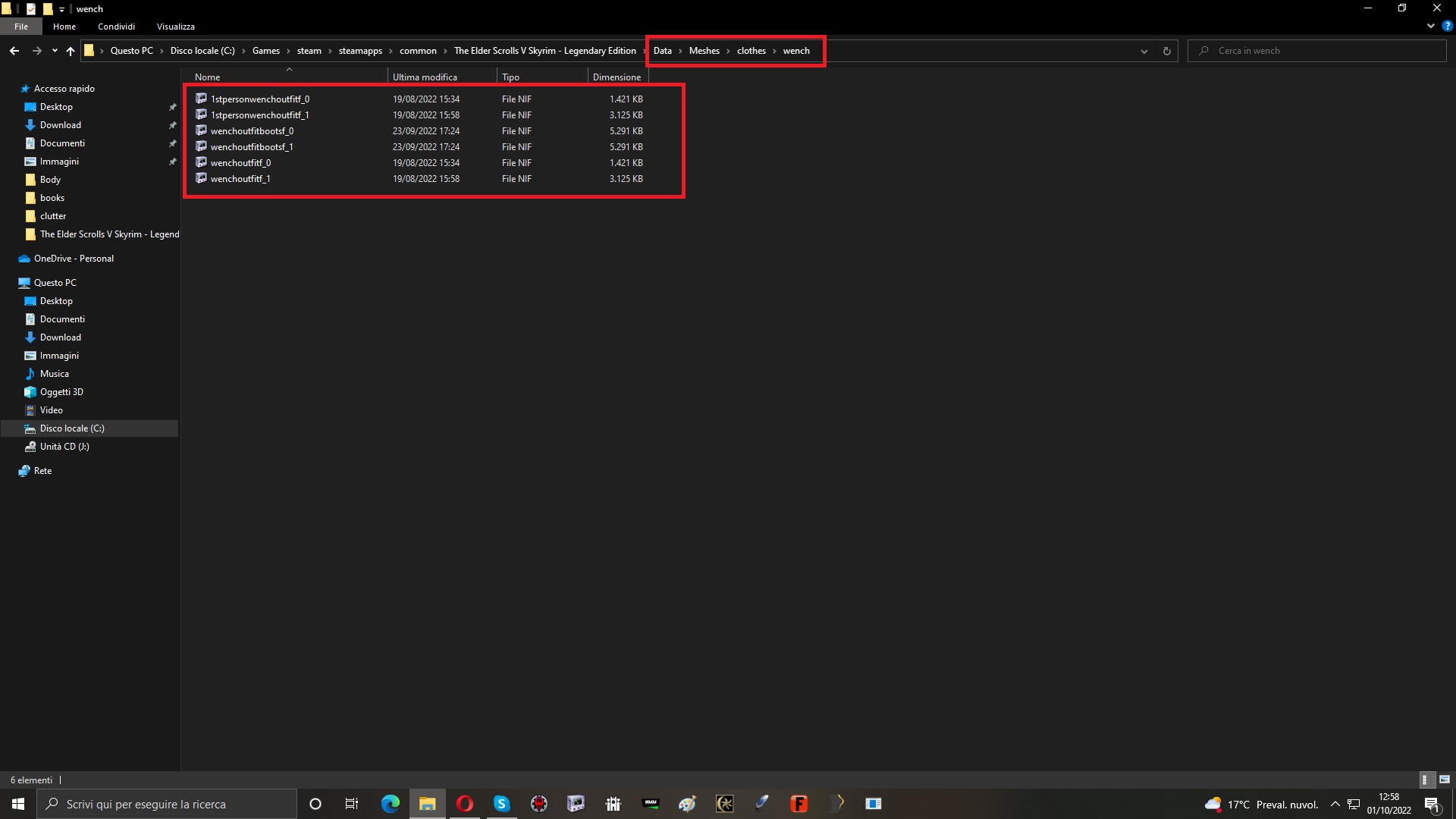The height and width of the screenshot is (819, 1456).
Task: Open Opera browser from taskbar
Action: (x=464, y=804)
